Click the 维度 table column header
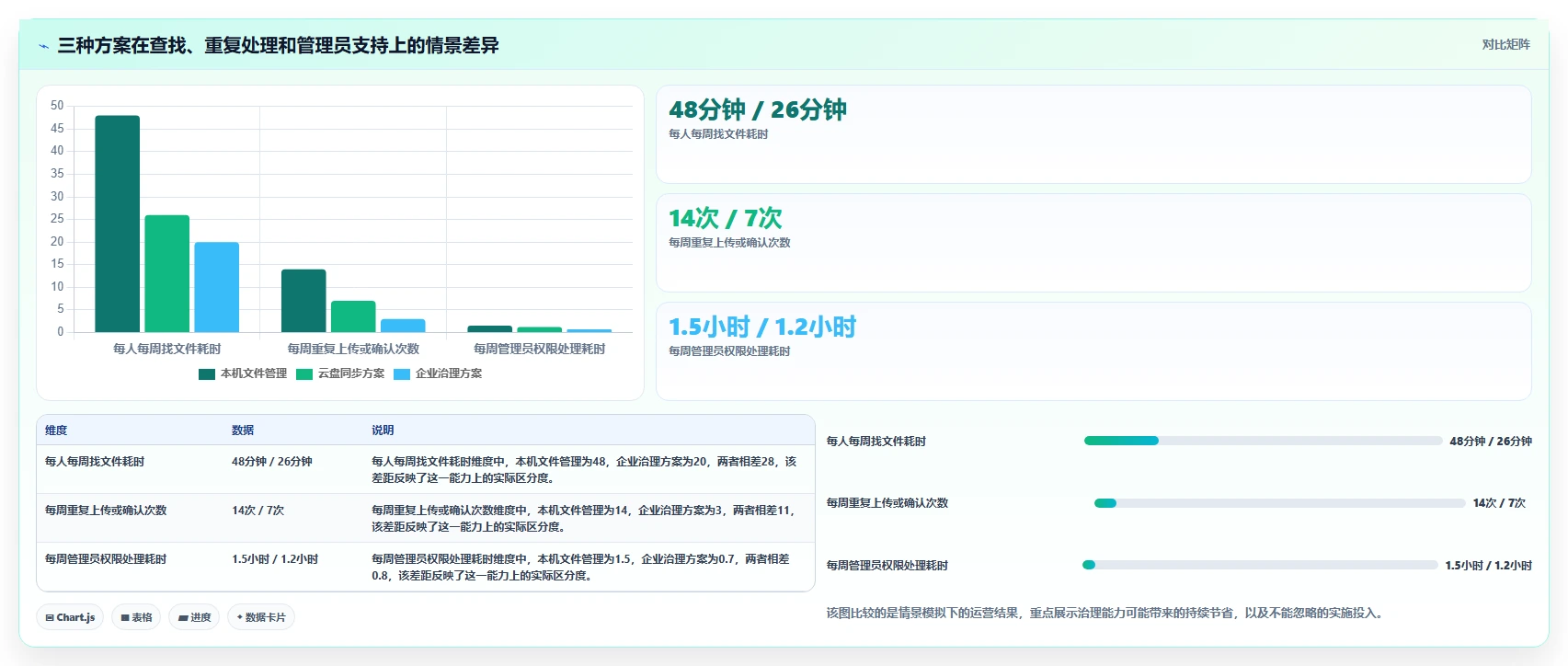The height and width of the screenshot is (666, 1568). [56, 431]
